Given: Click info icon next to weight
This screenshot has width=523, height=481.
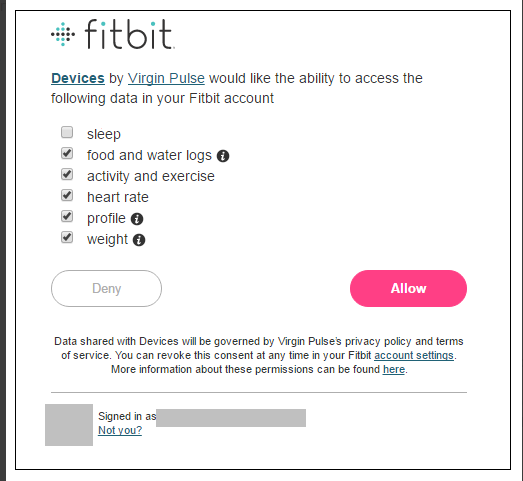Looking at the screenshot, I should pos(139,240).
